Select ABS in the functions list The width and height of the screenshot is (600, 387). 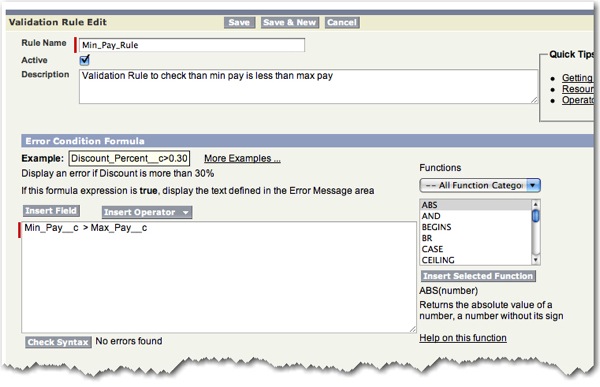(476, 205)
